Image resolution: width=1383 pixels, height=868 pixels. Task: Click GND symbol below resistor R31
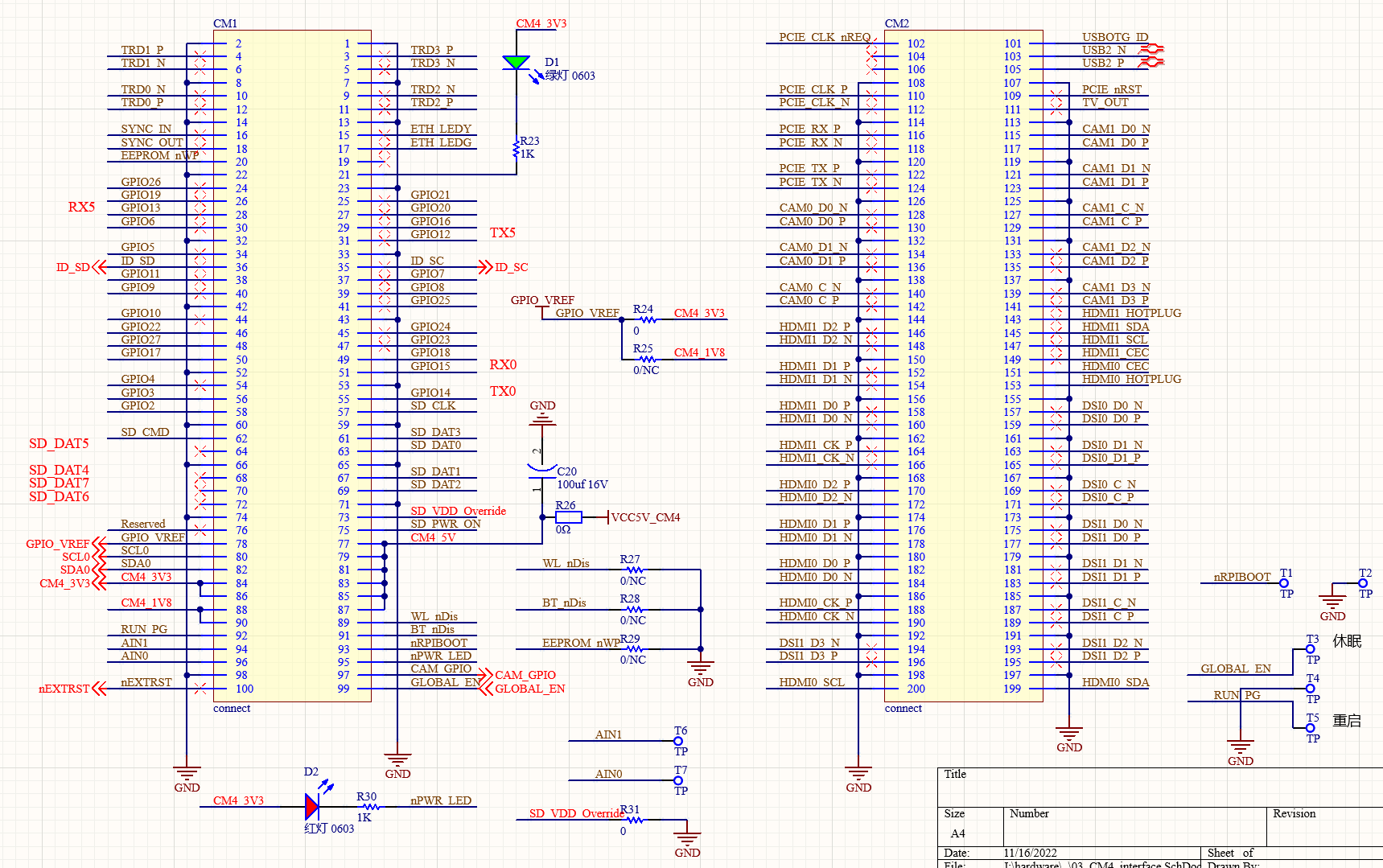pos(687,839)
